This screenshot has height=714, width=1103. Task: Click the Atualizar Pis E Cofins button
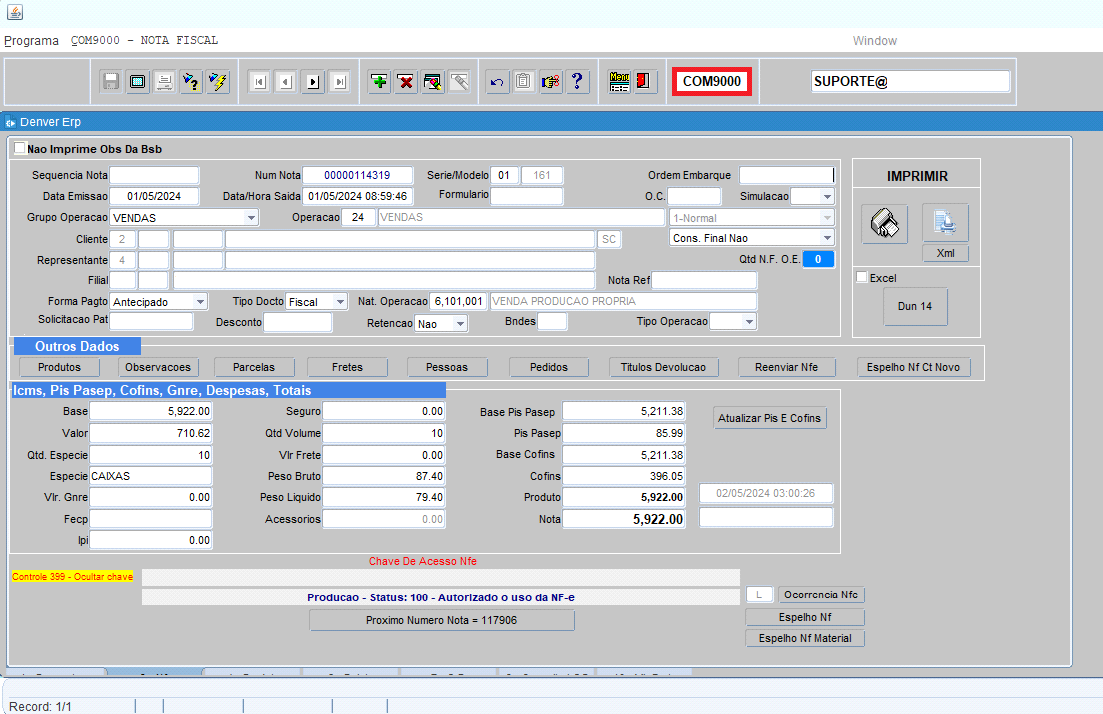770,418
